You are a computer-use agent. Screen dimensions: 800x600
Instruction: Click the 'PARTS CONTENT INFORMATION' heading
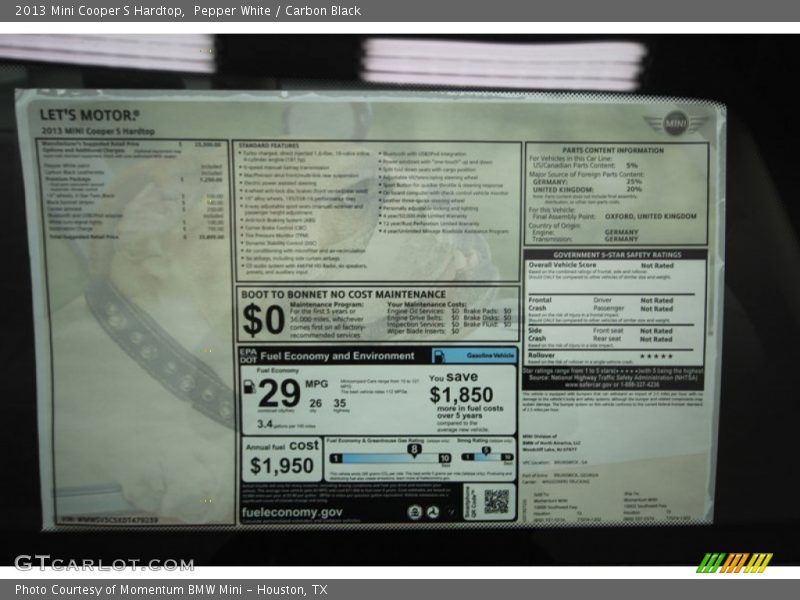(x=613, y=151)
